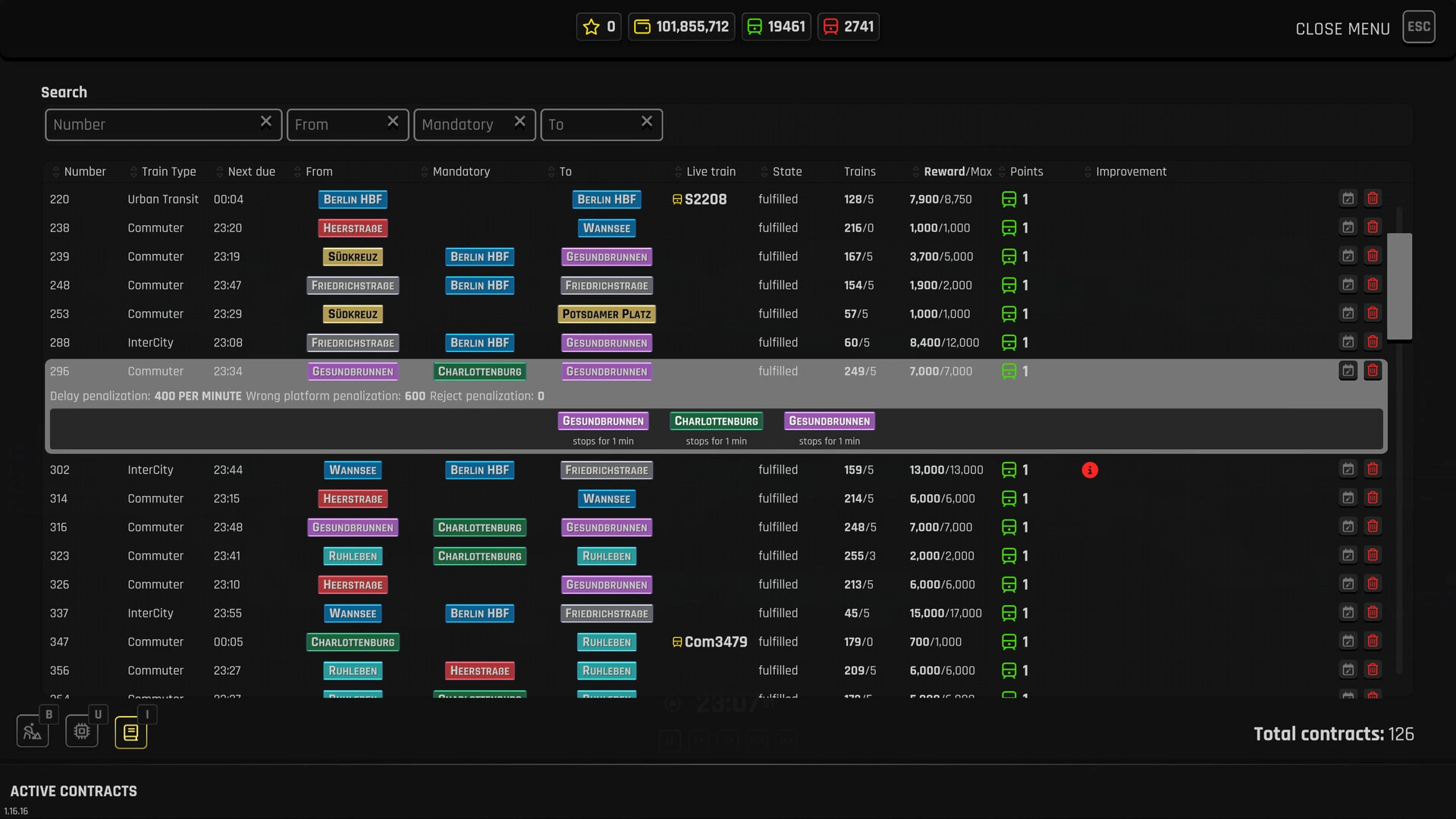This screenshot has height=819, width=1456.
Task: Click the delete (red trash) icon for contract 288
Action: tap(1372, 342)
